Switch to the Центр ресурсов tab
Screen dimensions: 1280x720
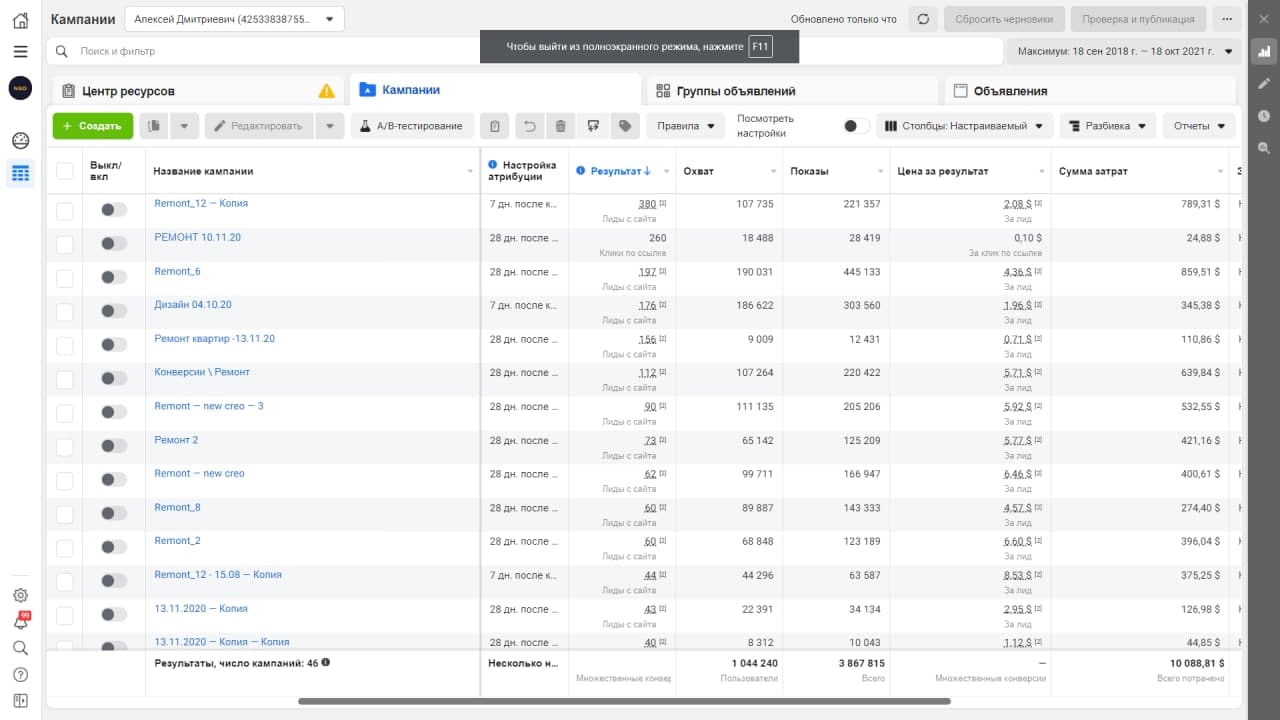click(198, 91)
